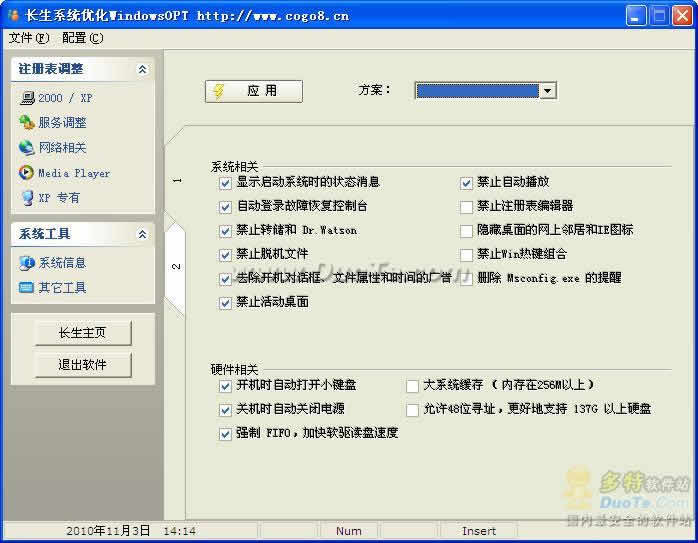The width and height of the screenshot is (698, 543).
Task: Click the XP 专有 icon
Action: (28, 198)
